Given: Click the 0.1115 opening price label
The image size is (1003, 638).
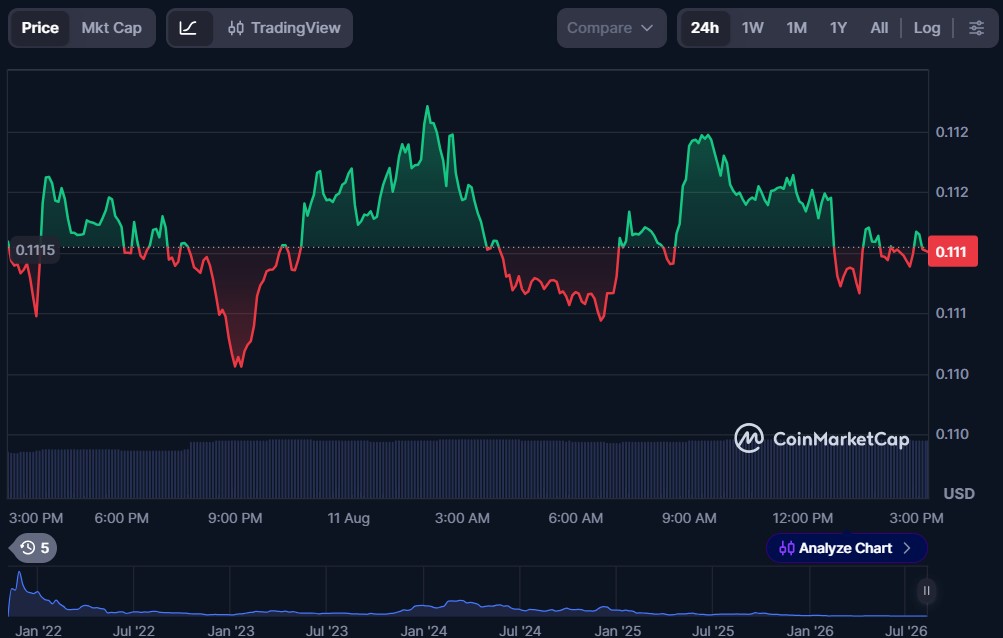Looking at the screenshot, I should pos(35,250).
